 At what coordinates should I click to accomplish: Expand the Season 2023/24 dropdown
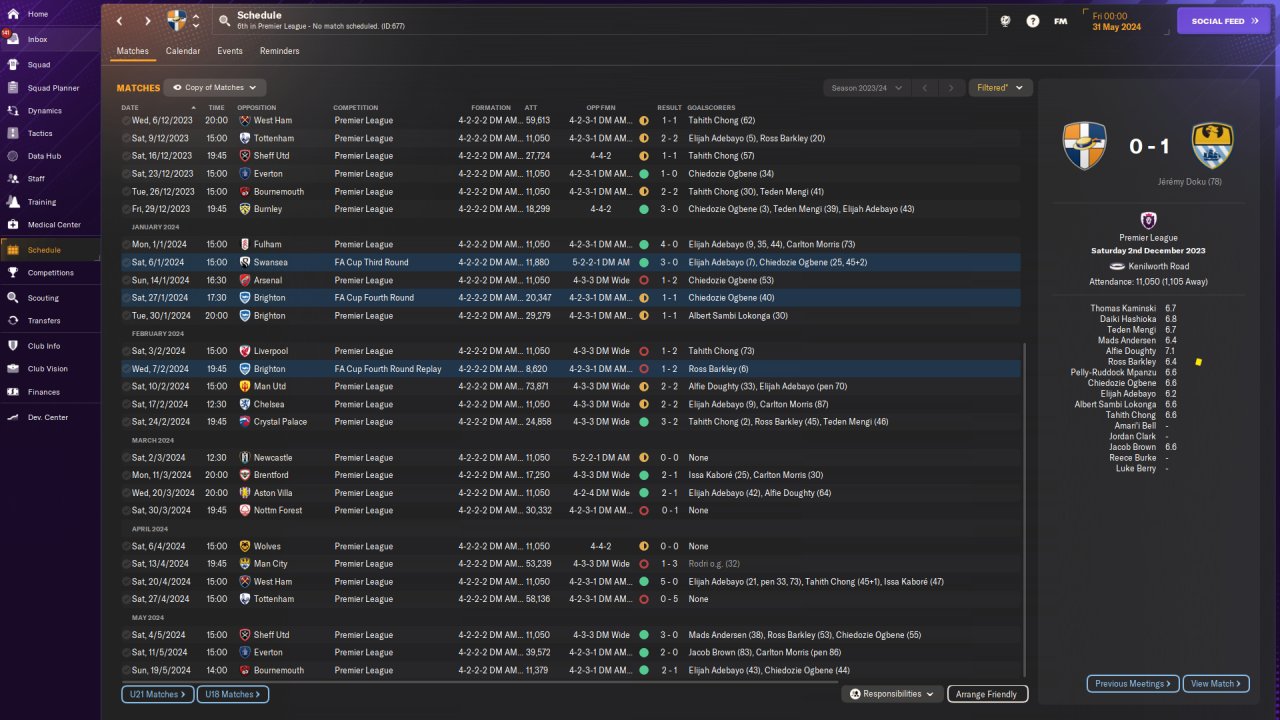coord(866,88)
